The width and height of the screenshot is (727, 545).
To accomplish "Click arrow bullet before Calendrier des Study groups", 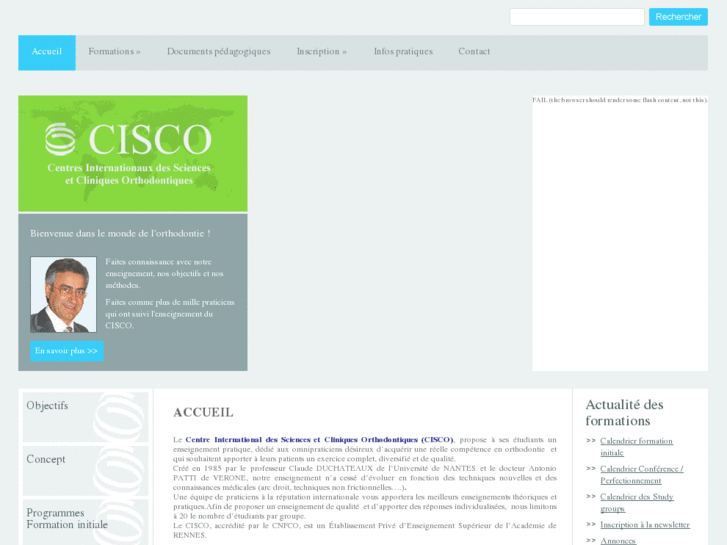I will click(x=591, y=496).
